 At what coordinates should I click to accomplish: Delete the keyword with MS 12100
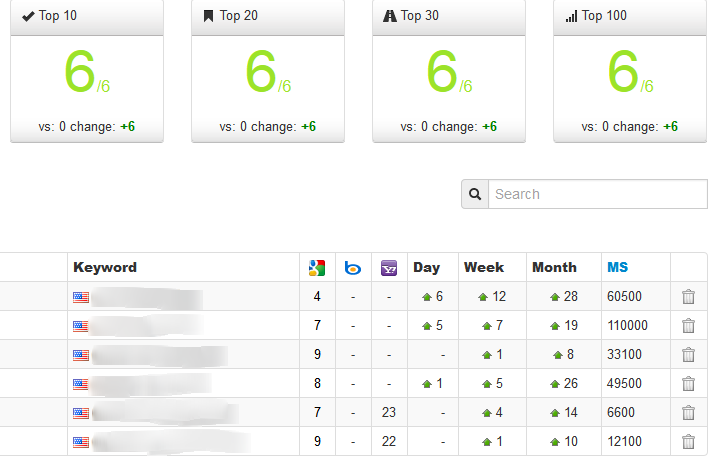[x=689, y=441]
